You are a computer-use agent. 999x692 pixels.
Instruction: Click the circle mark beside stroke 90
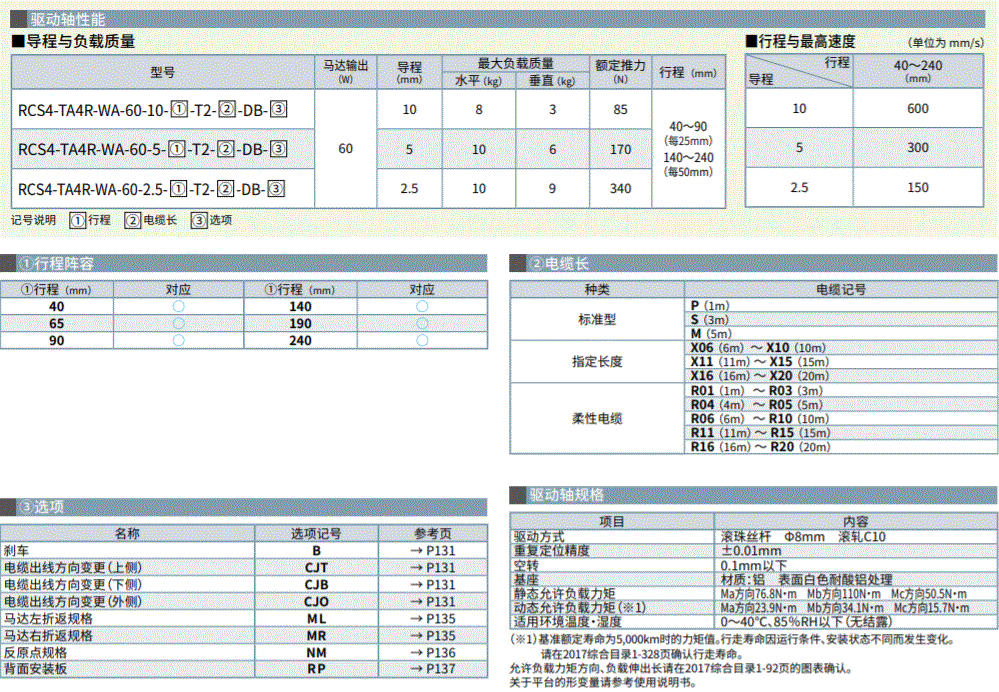pyautogui.click(x=178, y=340)
